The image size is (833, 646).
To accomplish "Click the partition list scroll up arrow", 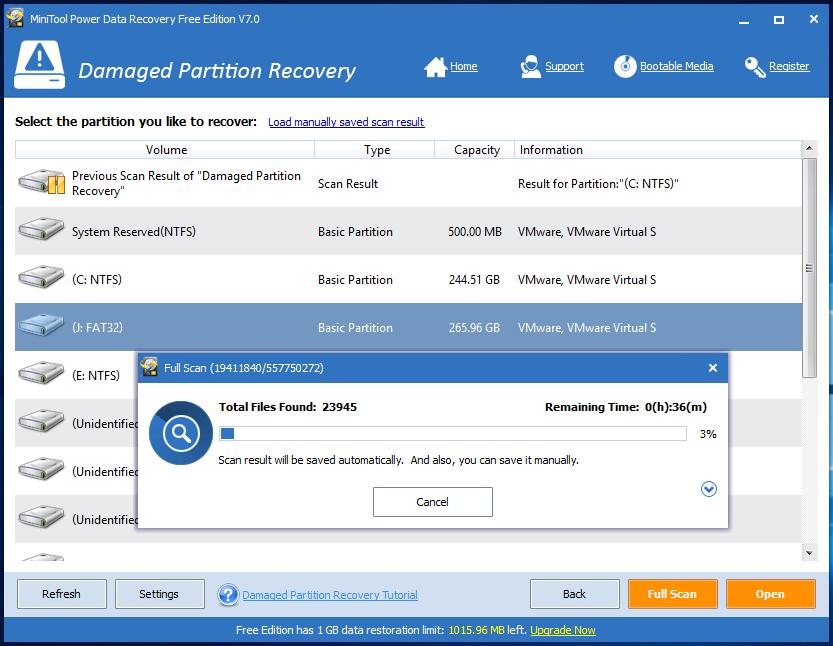I will (x=809, y=149).
